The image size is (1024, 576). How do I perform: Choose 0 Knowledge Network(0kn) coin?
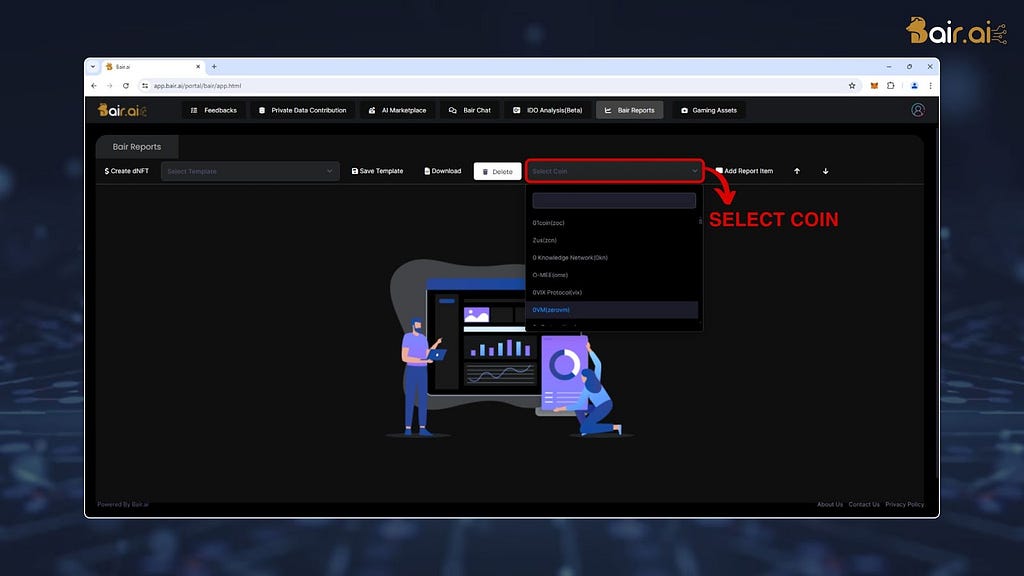612,258
